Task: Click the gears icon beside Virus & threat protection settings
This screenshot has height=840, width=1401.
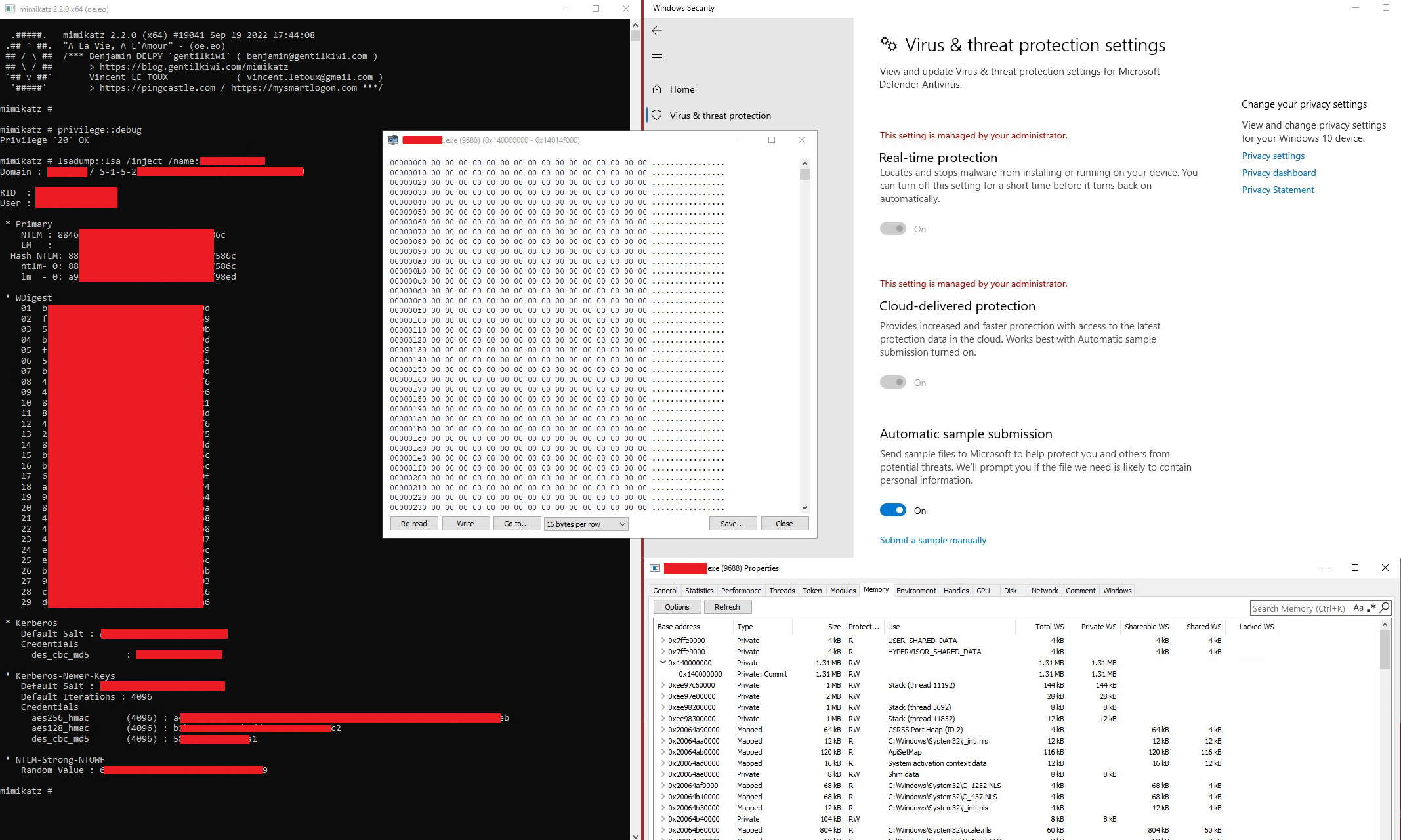Action: (889, 44)
